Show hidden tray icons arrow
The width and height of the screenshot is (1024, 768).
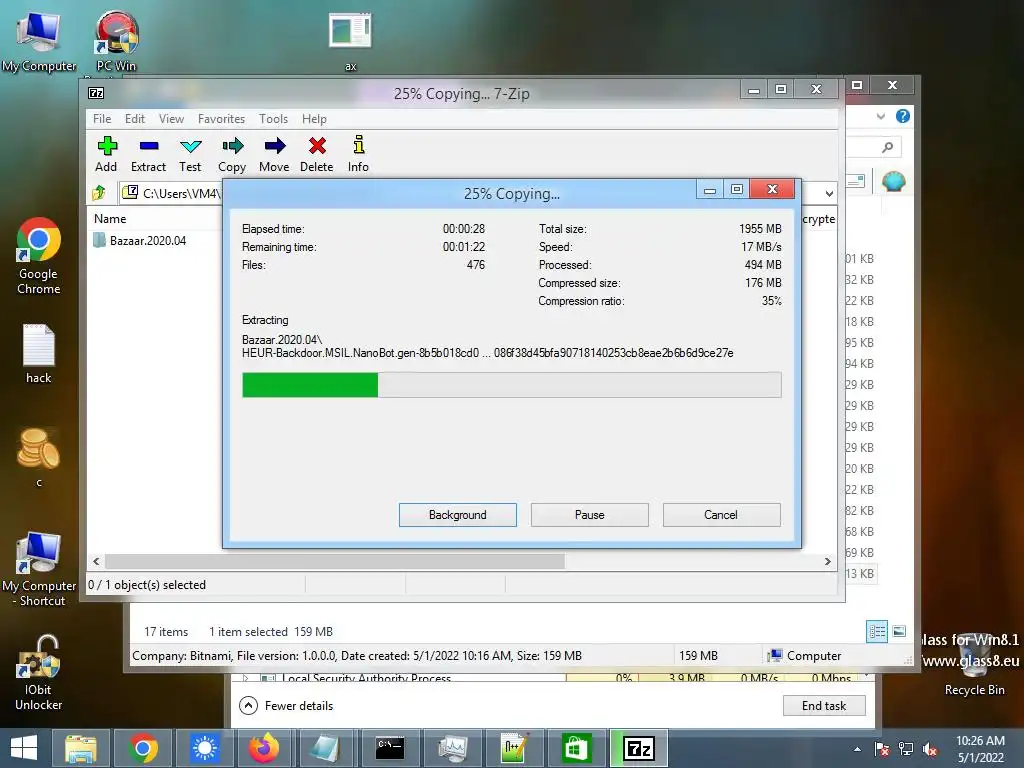pyautogui.click(x=857, y=749)
